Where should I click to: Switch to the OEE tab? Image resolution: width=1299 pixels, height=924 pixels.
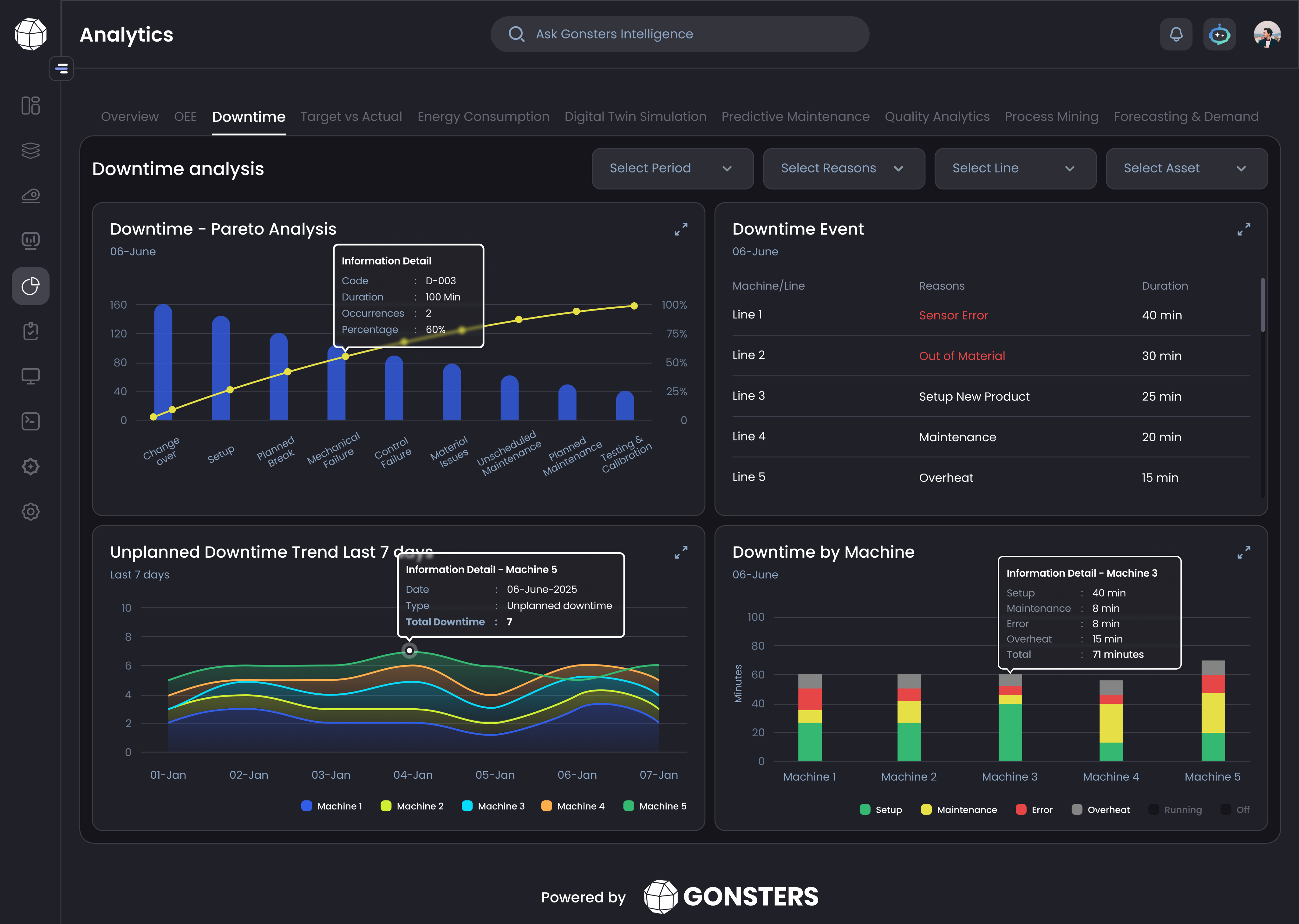tap(185, 117)
